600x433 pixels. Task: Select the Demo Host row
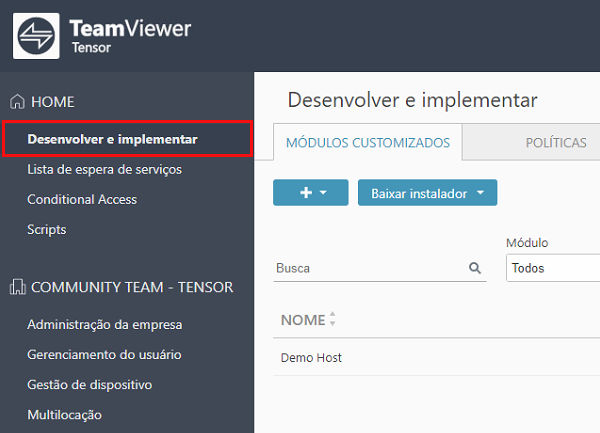point(437,357)
